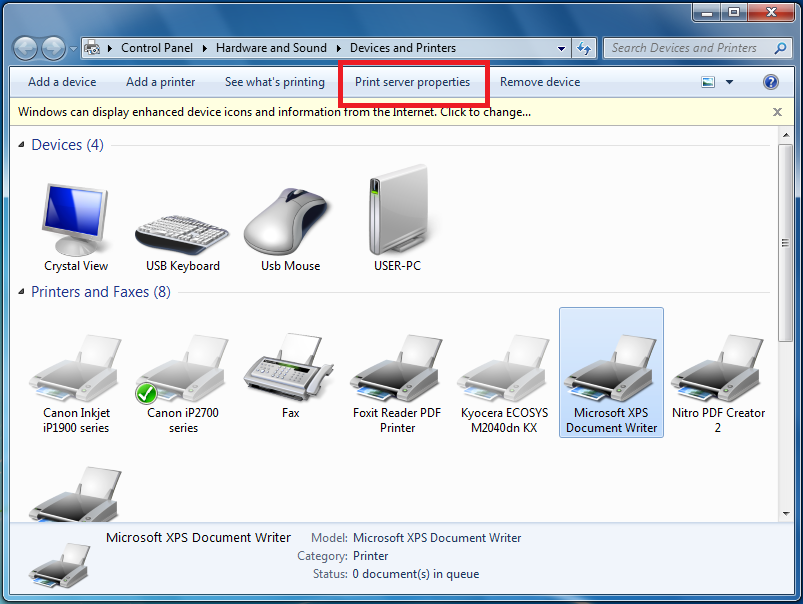Click See what's printing
Viewport: 803px width, 604px height.
point(274,82)
